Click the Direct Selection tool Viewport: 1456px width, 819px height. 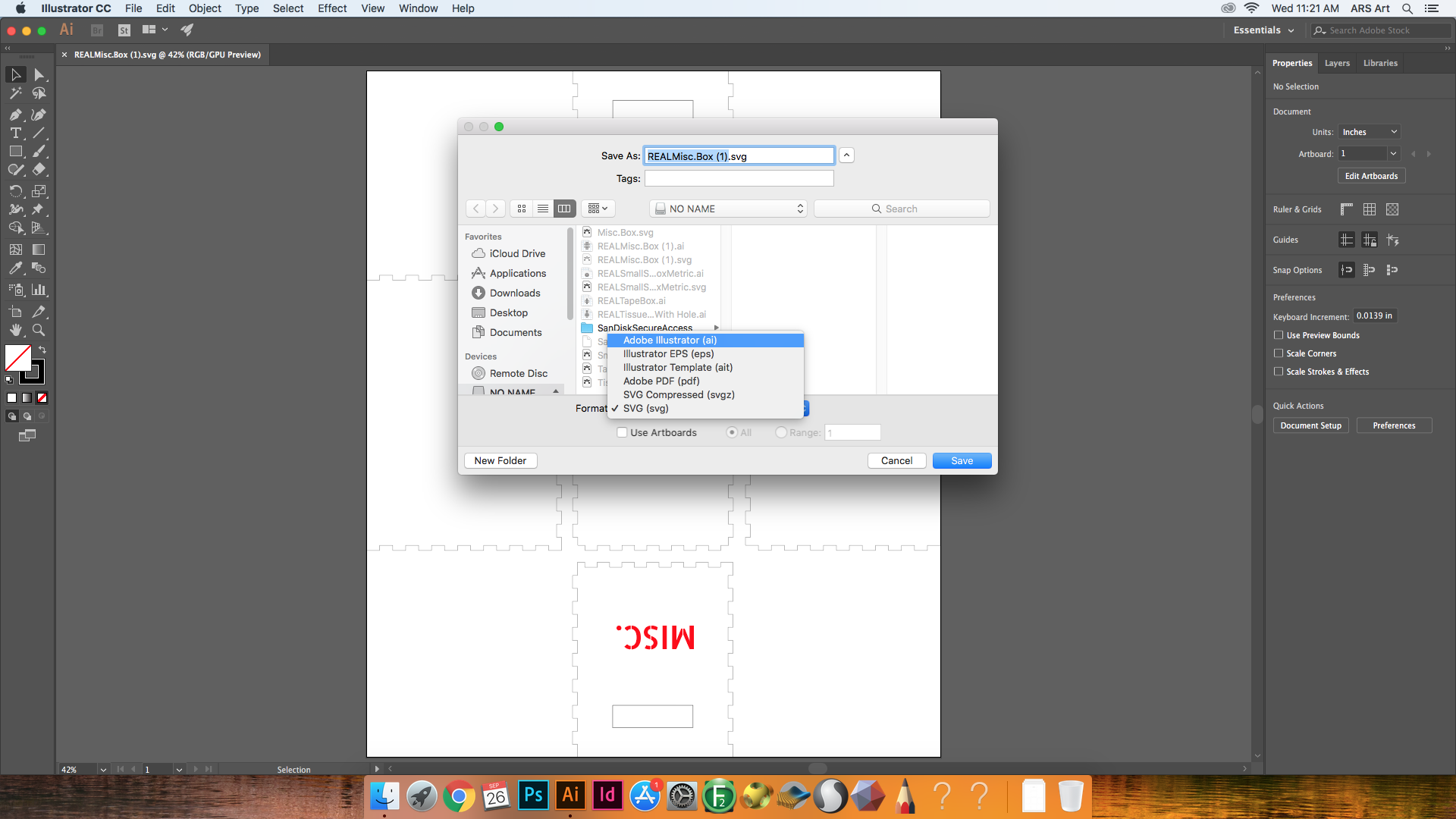coord(40,74)
